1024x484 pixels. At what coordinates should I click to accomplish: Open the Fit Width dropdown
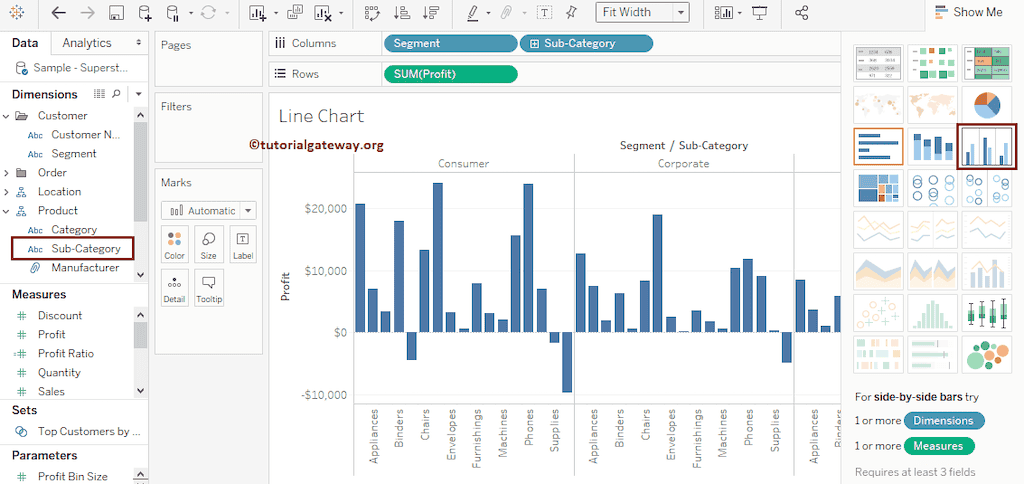click(642, 12)
